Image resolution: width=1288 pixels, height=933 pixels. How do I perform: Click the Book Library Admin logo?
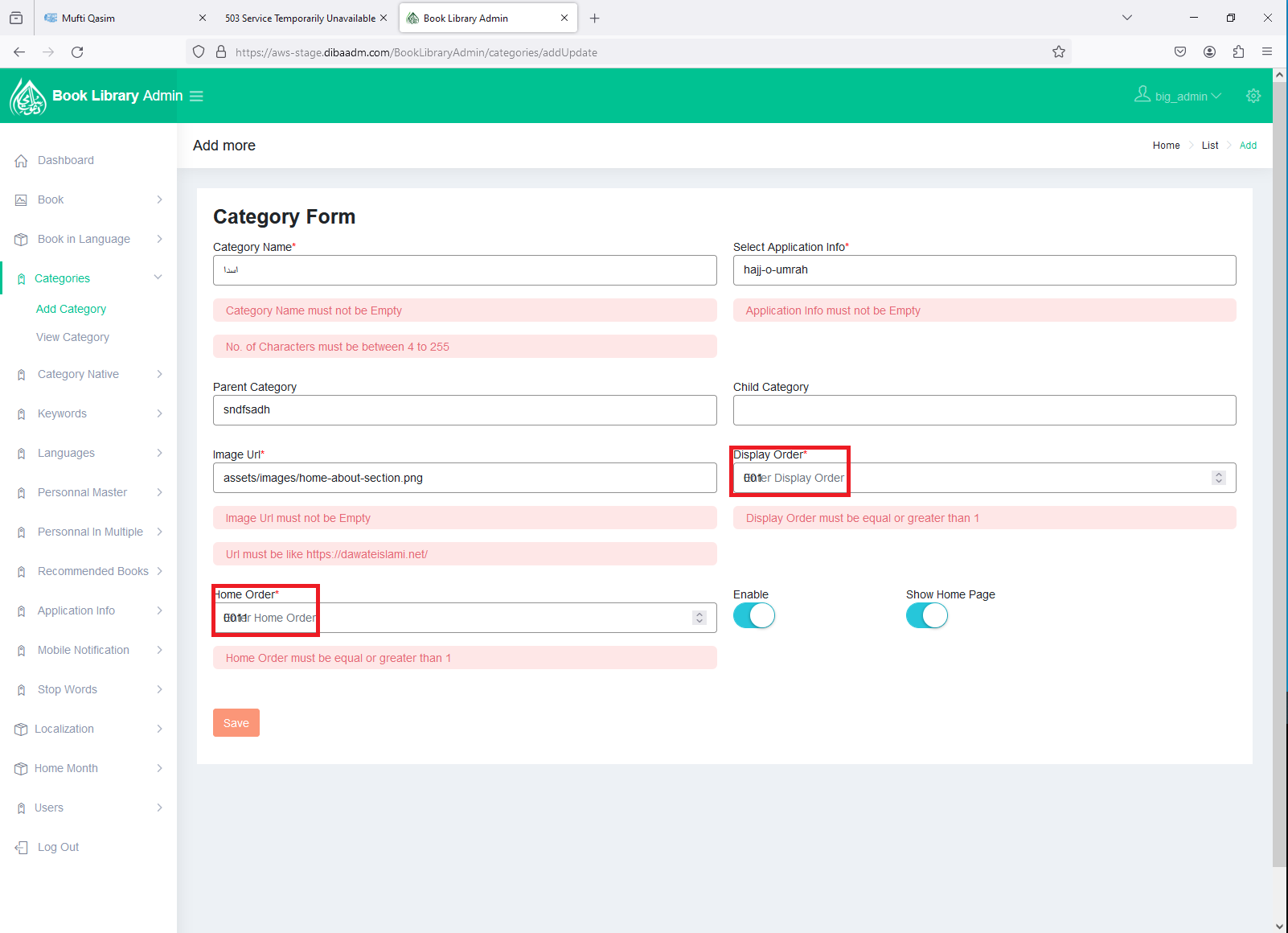pos(28,97)
